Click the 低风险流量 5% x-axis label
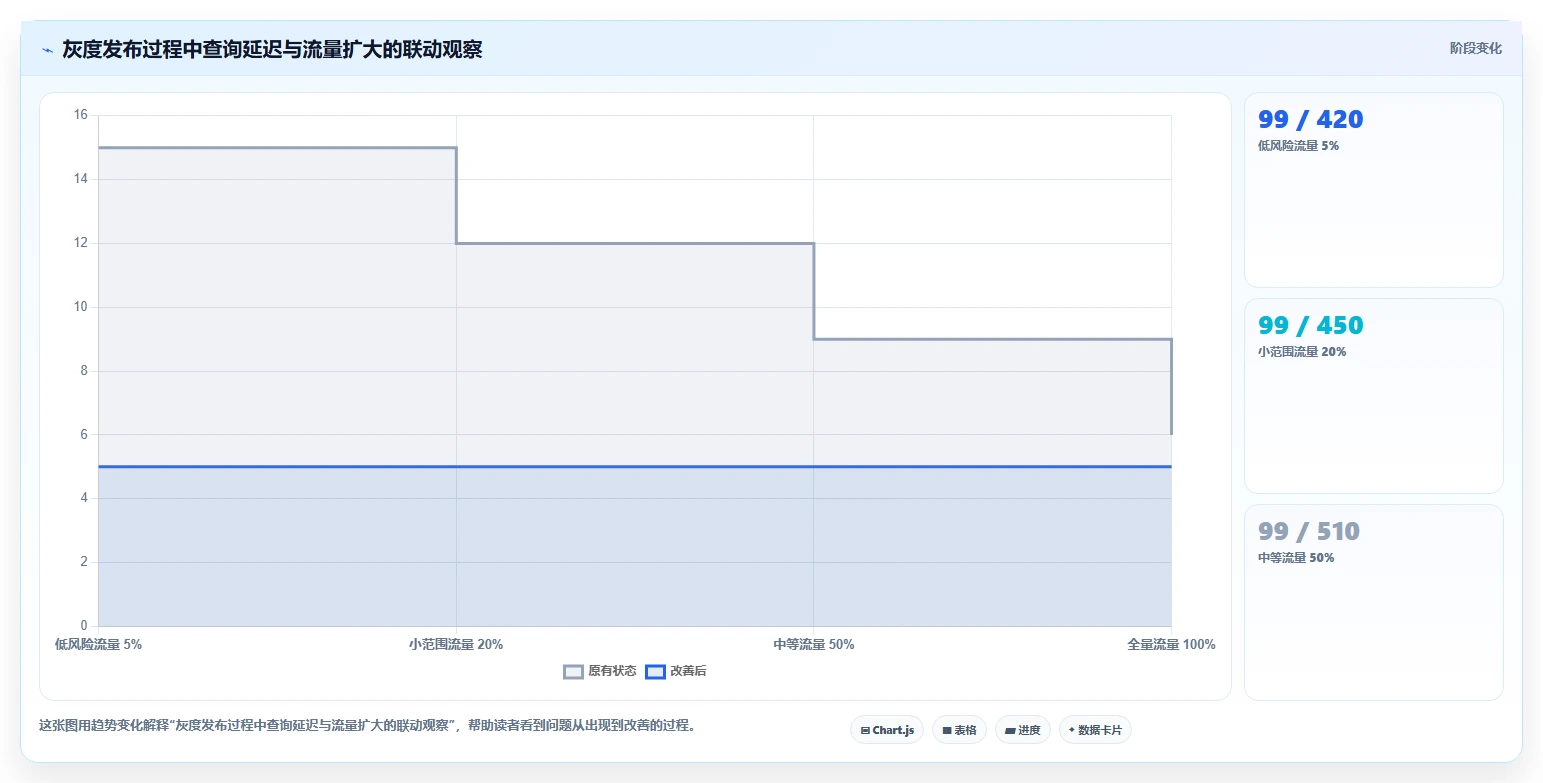The width and height of the screenshot is (1543, 783). point(98,645)
